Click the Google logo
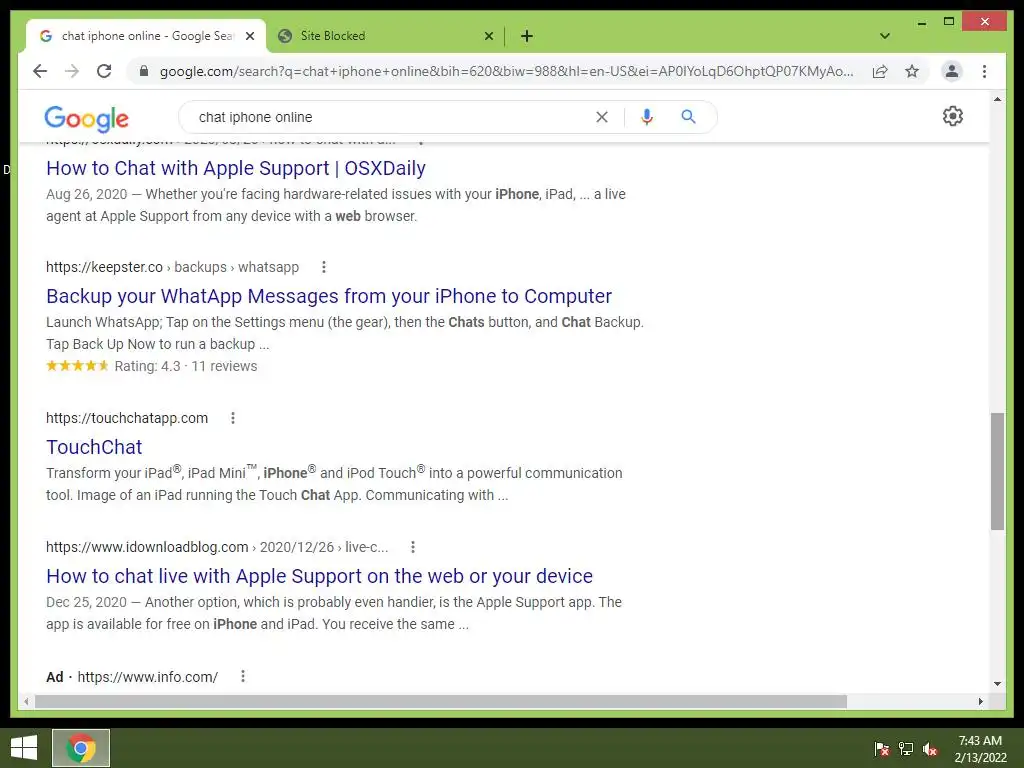Screen dimensions: 1024x768 [86, 118]
